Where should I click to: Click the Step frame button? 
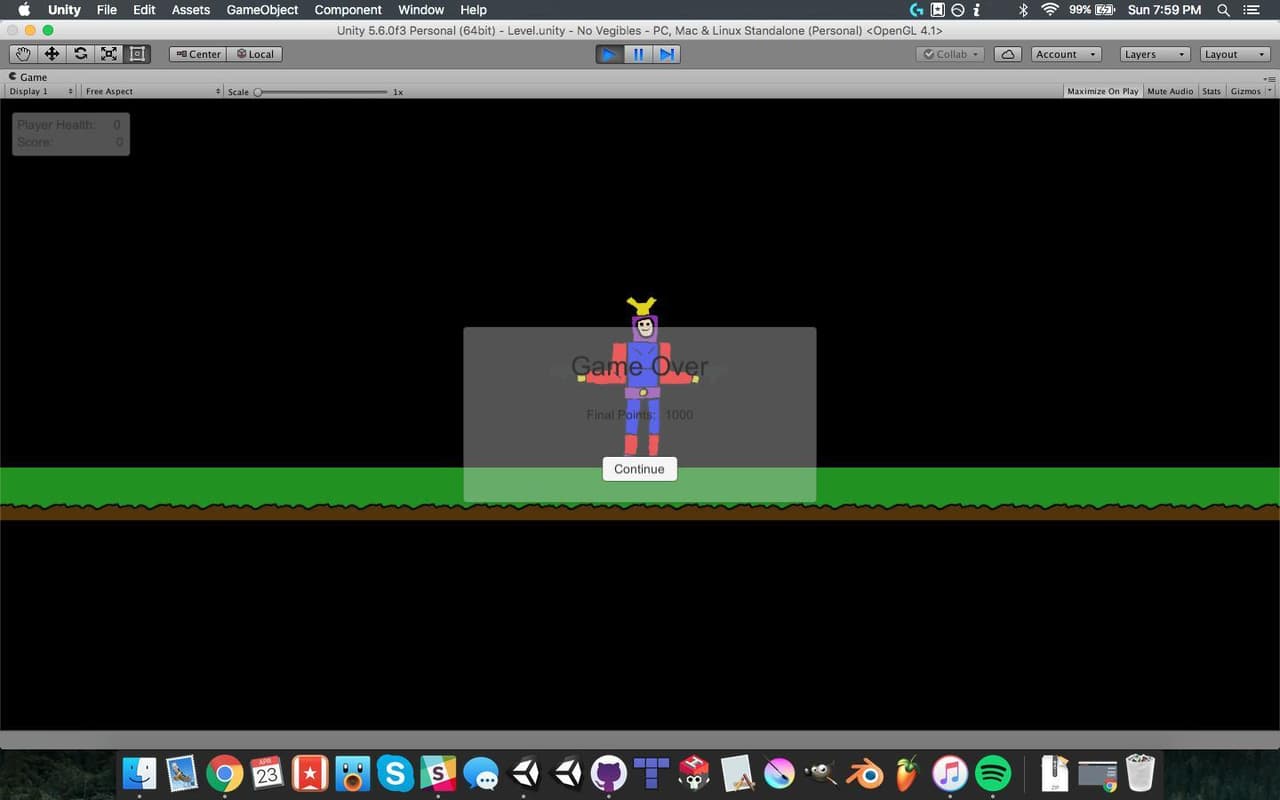click(x=667, y=54)
